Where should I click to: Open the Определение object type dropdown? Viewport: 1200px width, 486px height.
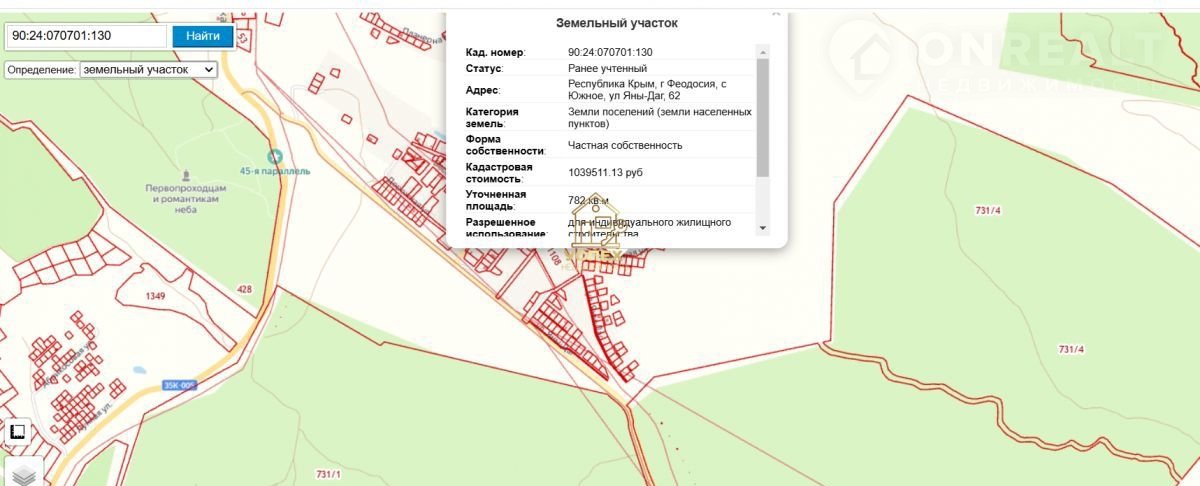[148, 69]
